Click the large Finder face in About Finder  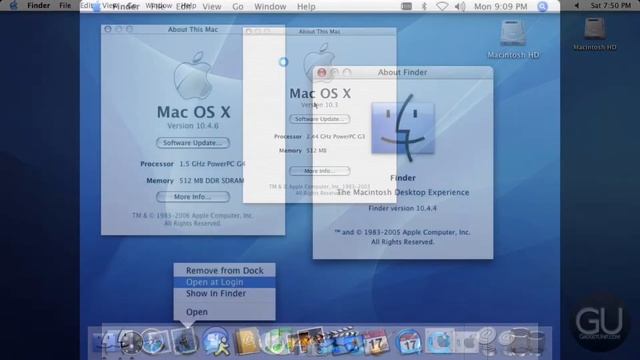[x=403, y=129]
